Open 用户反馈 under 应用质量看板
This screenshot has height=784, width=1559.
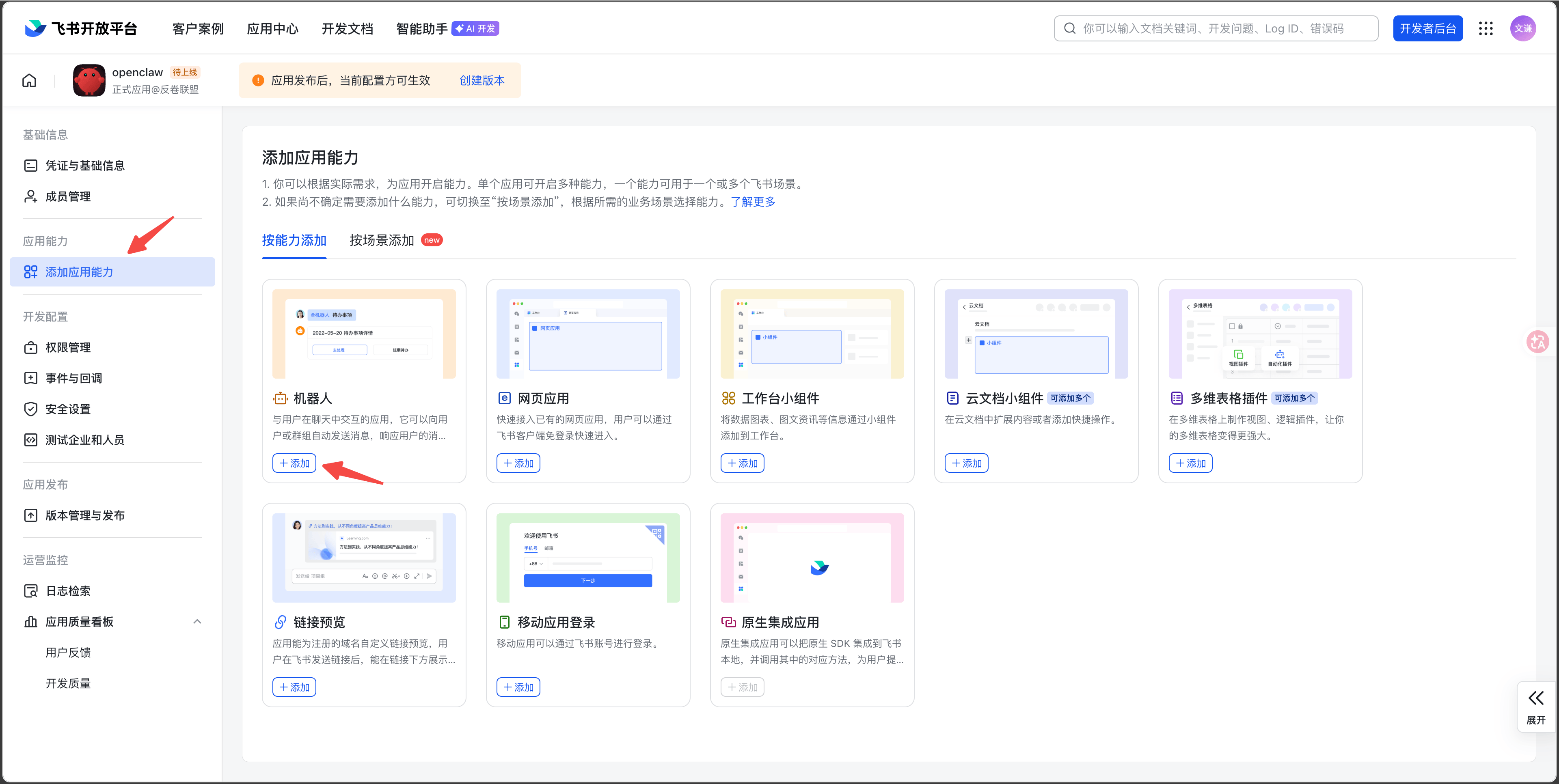[68, 653]
